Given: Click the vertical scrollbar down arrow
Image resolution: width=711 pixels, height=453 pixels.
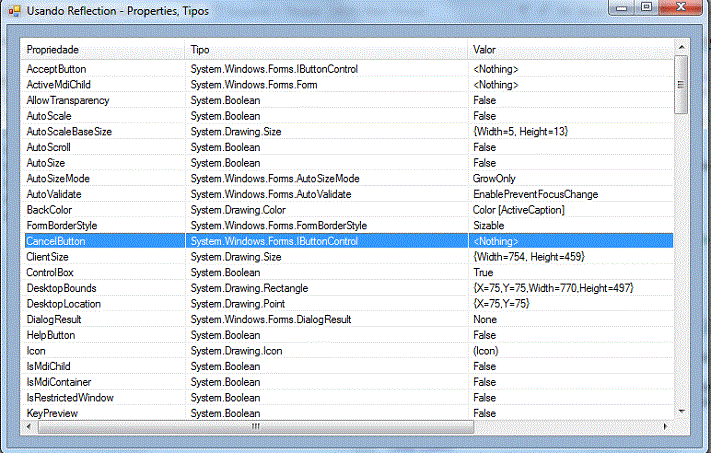Looking at the screenshot, I should pos(682,411).
